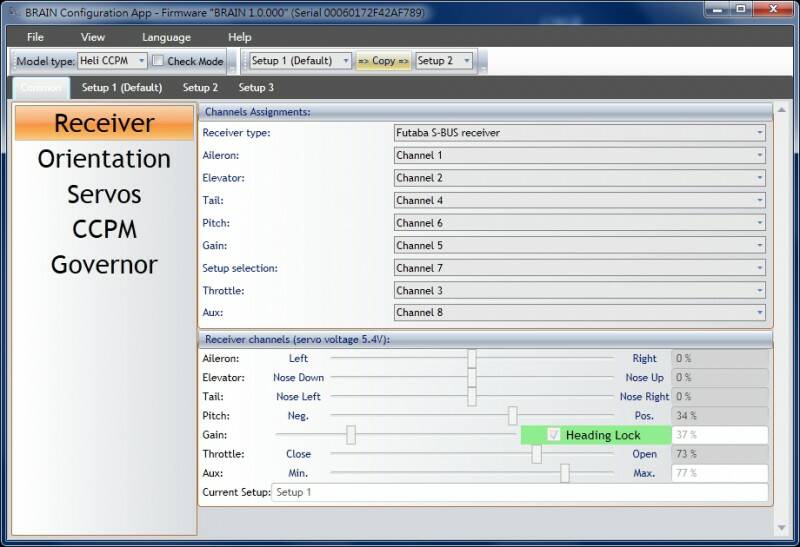Open the Language menu

coord(166,37)
